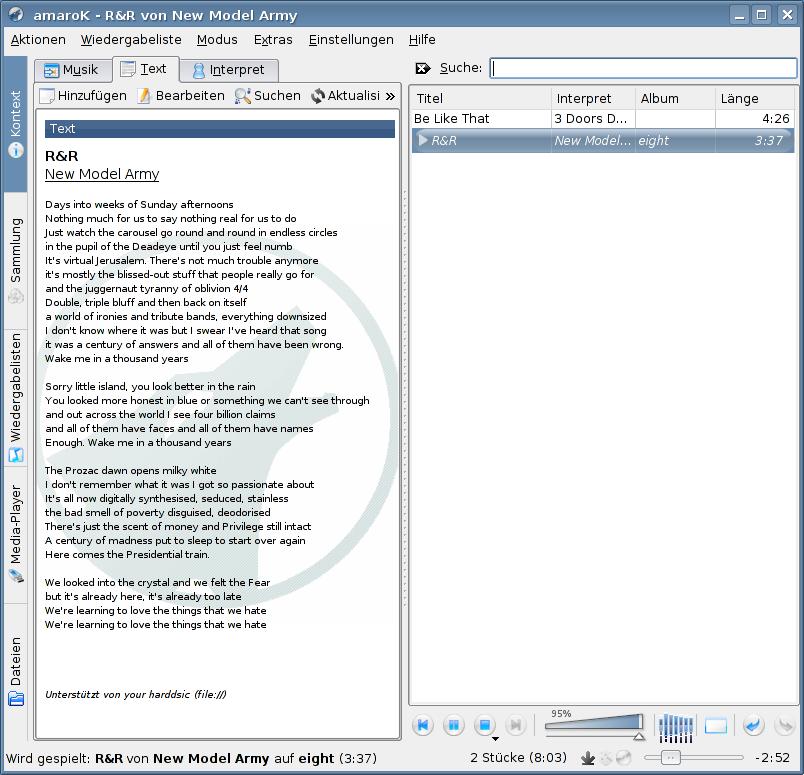Follow the New Model Army artist link
This screenshot has width=804, height=775.
(x=102, y=174)
